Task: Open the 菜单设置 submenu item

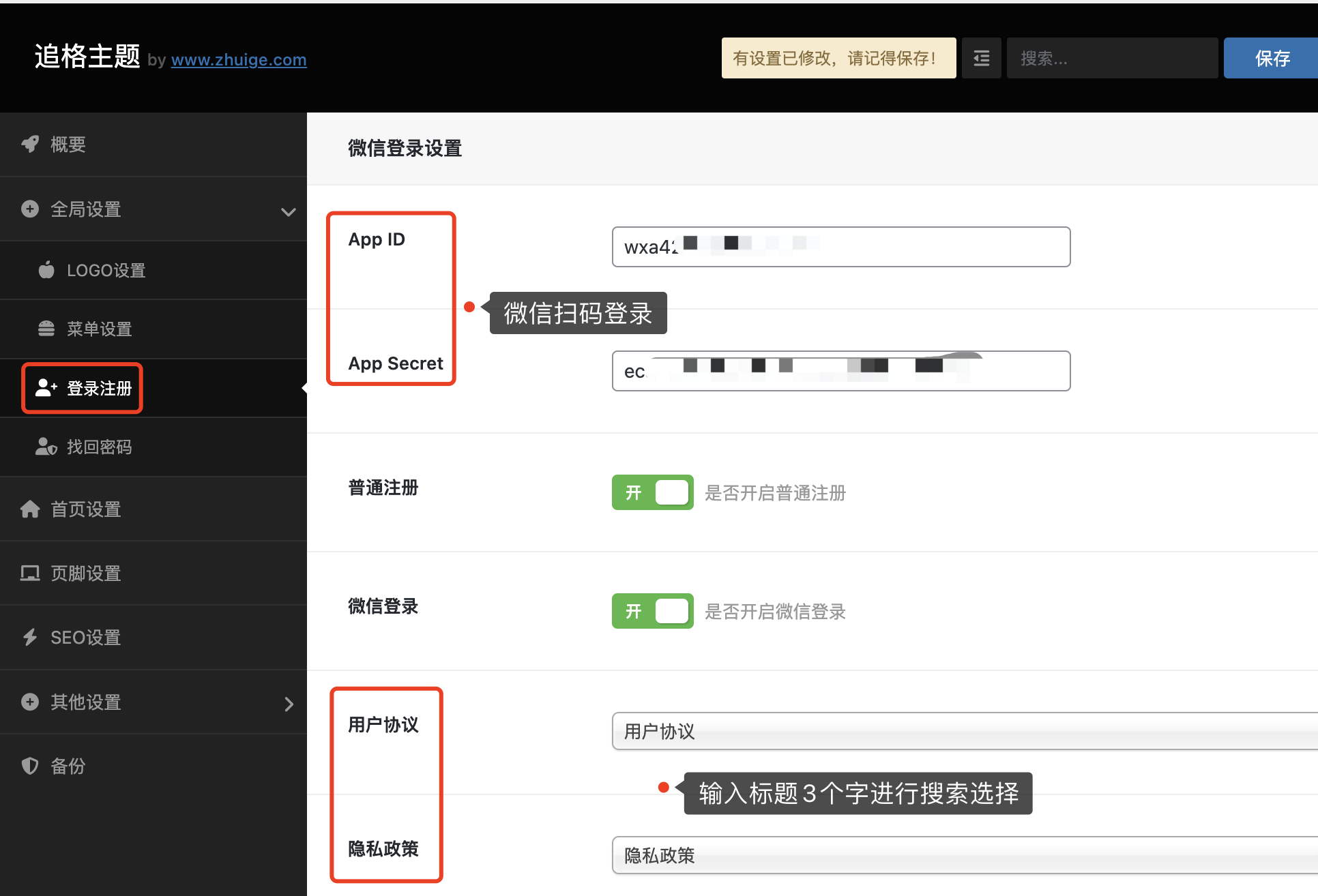Action: (x=153, y=329)
